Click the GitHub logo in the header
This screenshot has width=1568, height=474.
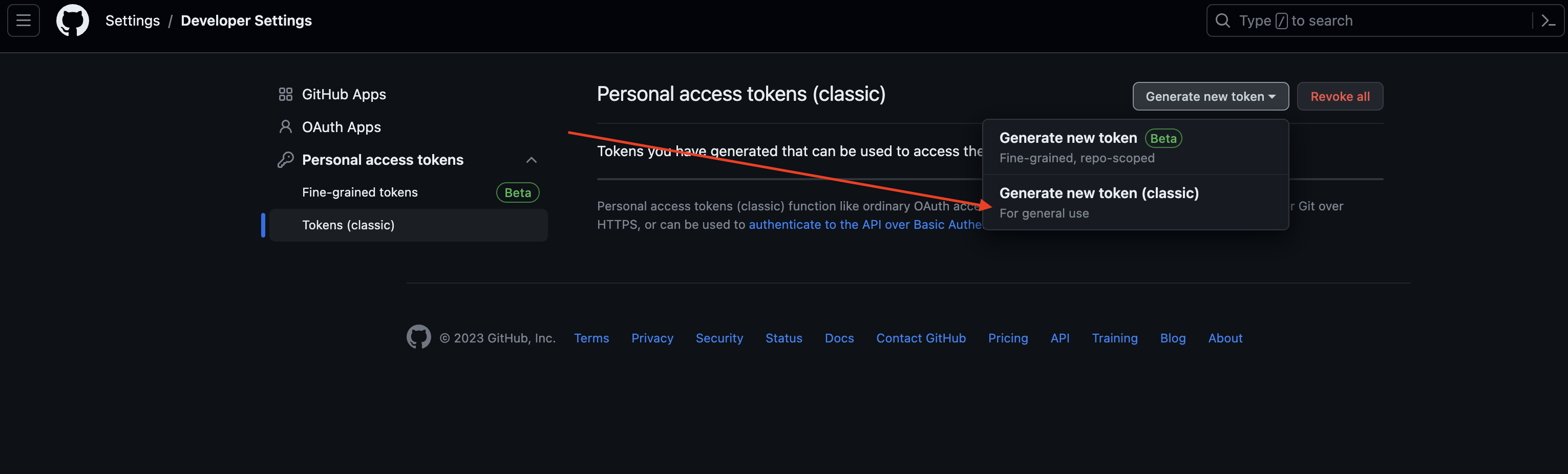(x=72, y=20)
